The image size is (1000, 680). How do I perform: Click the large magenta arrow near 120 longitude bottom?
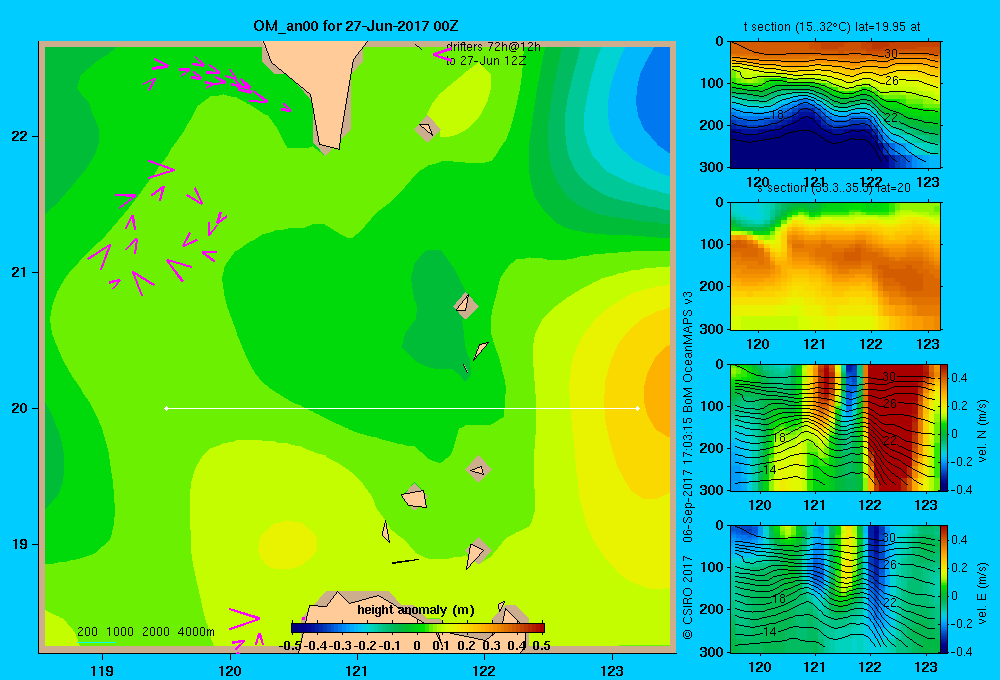pos(244,617)
